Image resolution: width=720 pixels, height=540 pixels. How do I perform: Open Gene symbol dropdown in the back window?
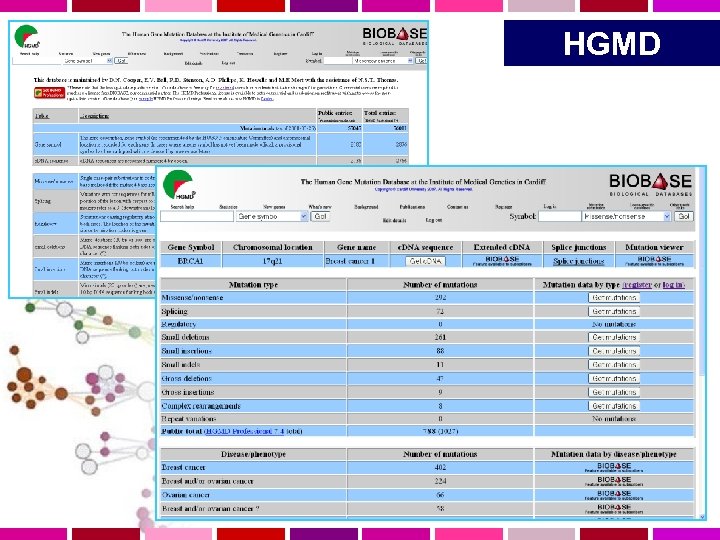click(x=88, y=61)
